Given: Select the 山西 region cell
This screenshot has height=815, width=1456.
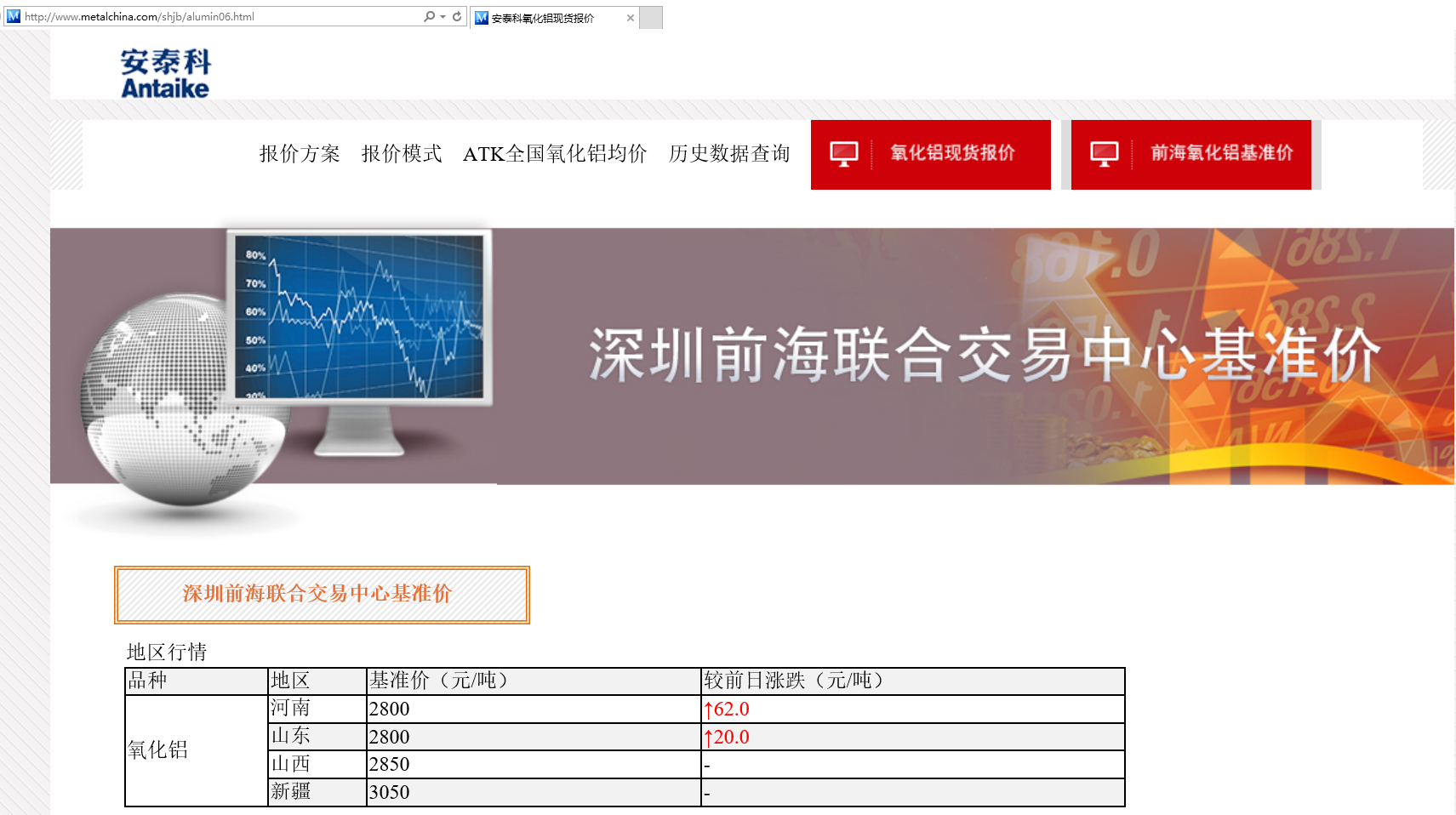Looking at the screenshot, I should tap(317, 764).
